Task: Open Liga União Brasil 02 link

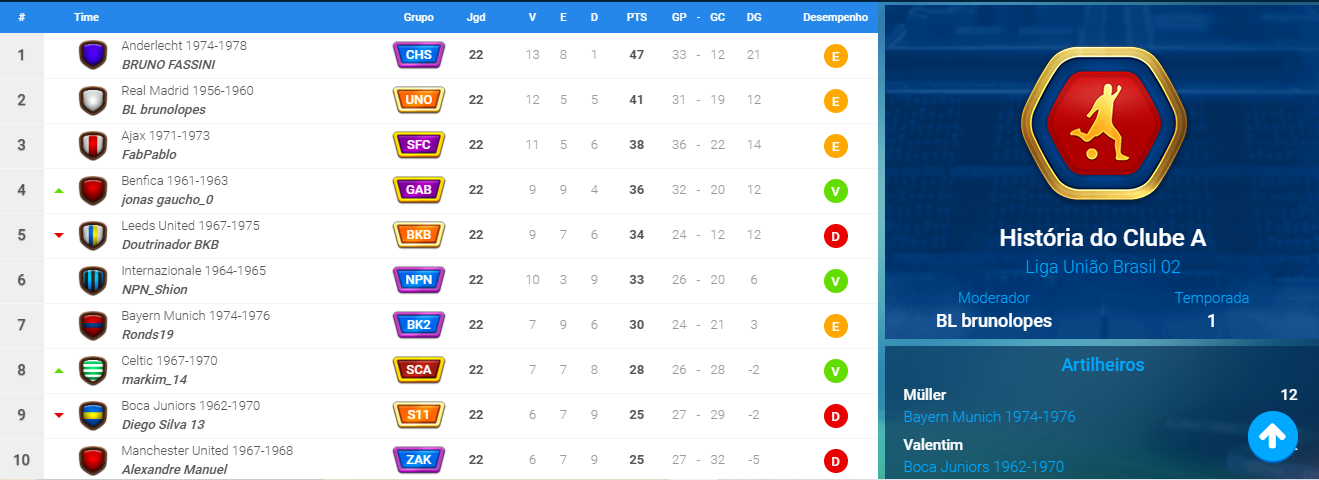Action: point(1102,267)
